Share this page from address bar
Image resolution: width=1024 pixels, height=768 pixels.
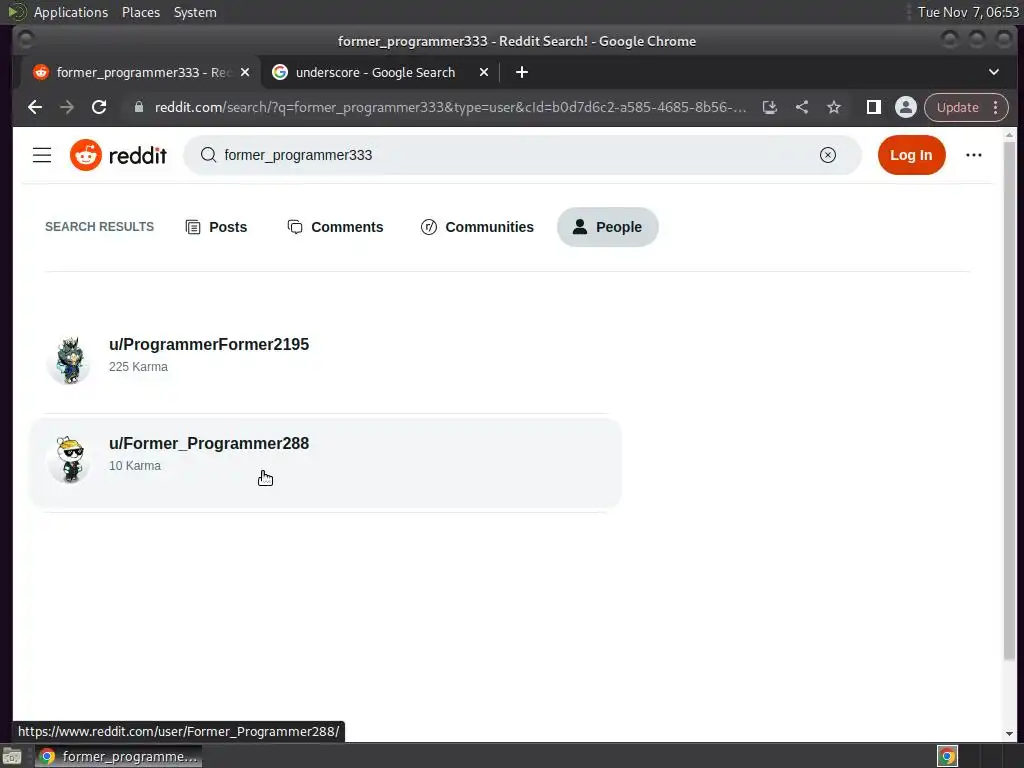pos(801,107)
